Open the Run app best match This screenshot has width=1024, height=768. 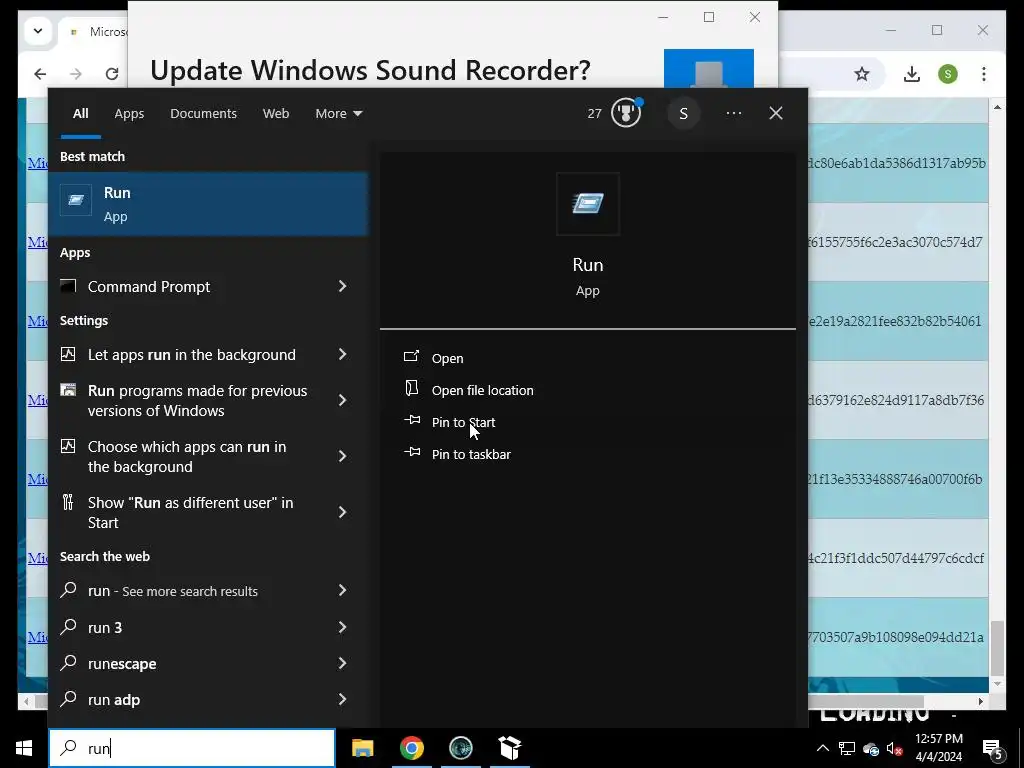click(208, 204)
